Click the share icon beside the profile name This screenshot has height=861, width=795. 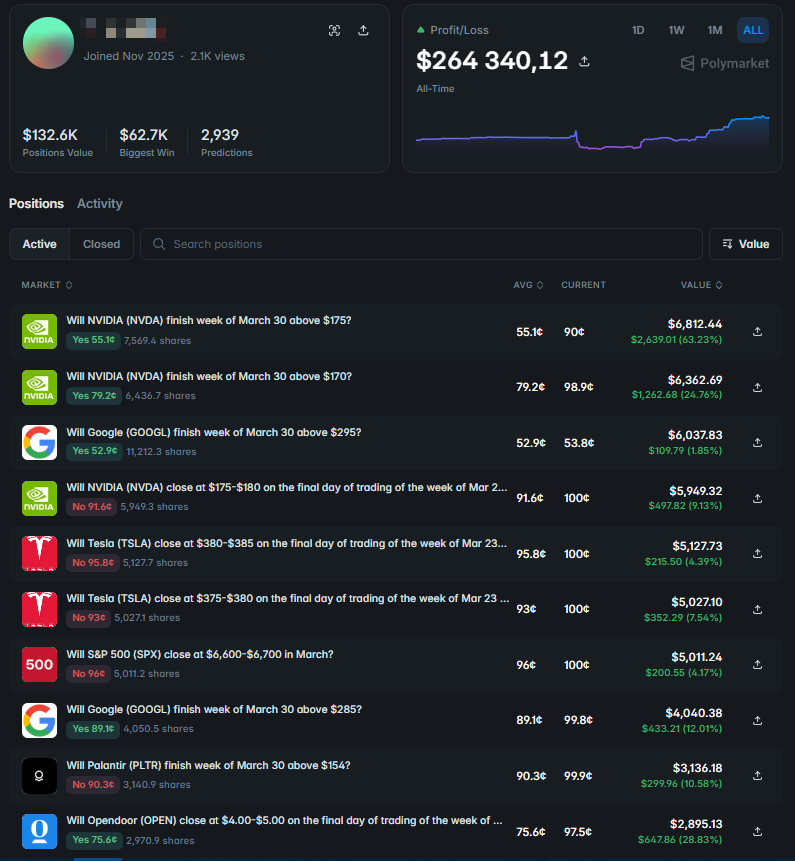tap(363, 31)
